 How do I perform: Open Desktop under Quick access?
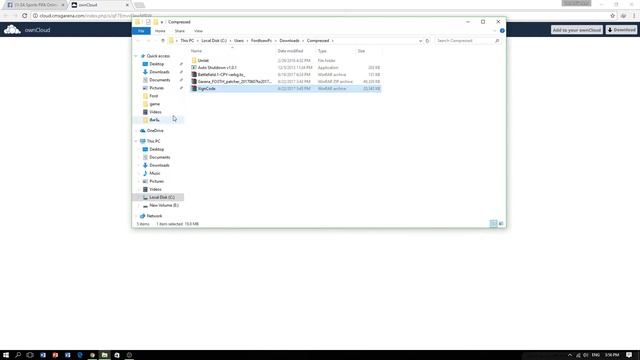[157, 64]
